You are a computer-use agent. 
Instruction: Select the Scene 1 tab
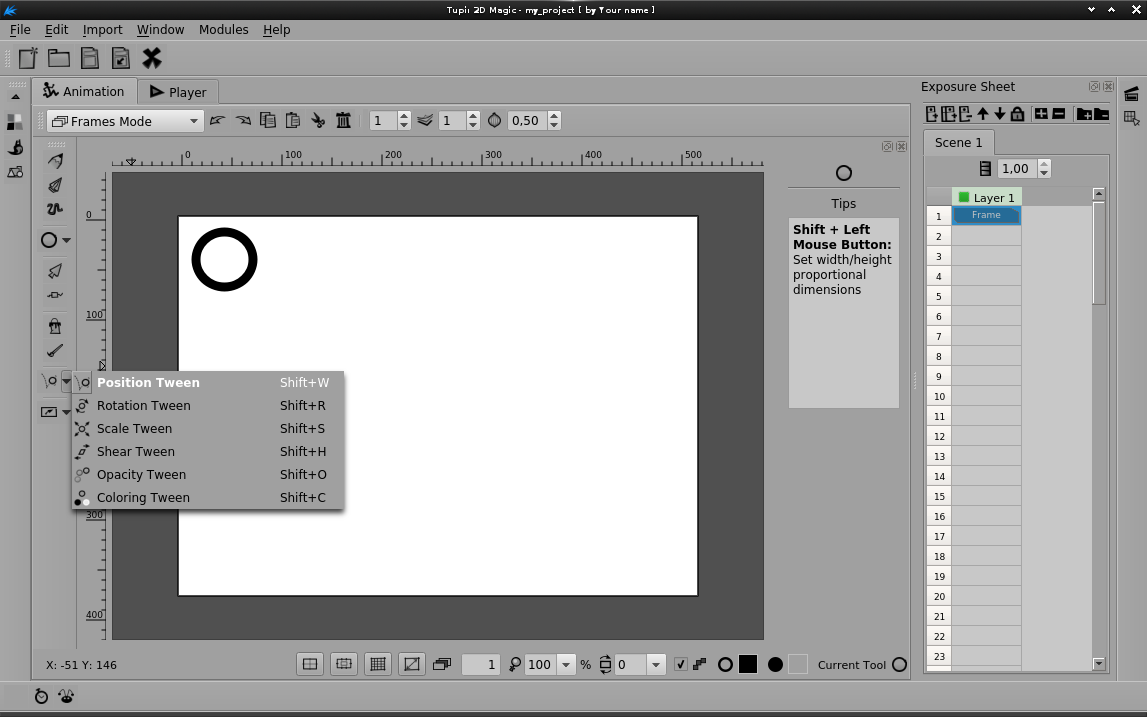[958, 142]
